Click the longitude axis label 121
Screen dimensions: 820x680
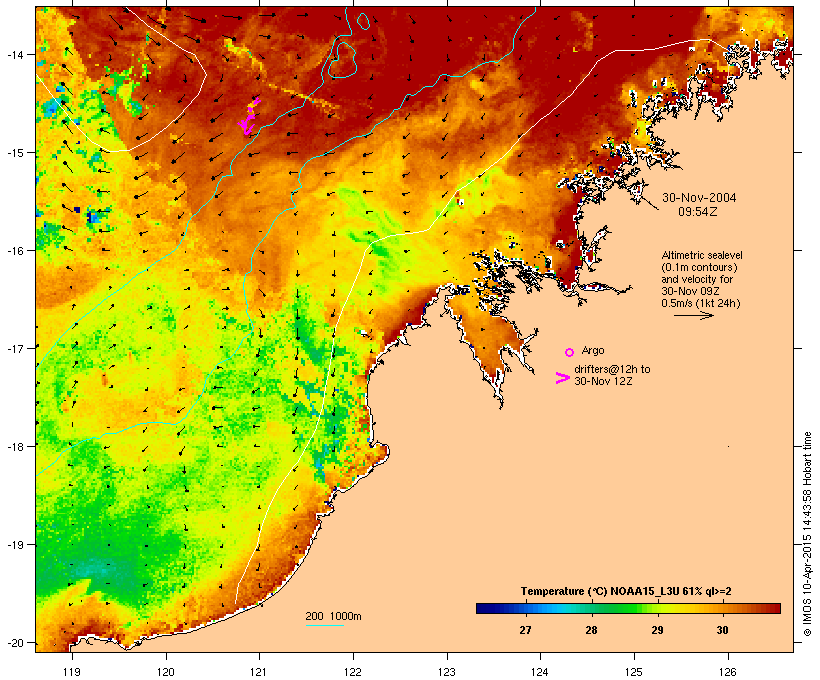point(259,672)
